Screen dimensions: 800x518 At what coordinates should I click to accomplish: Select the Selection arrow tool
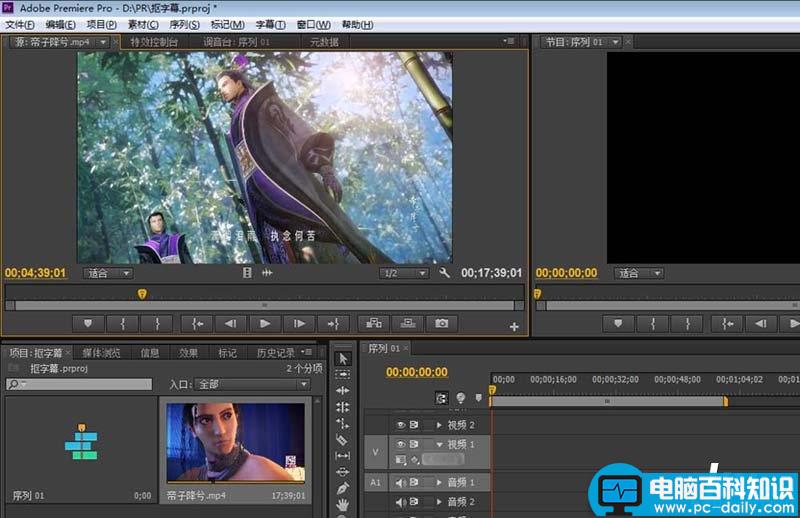click(343, 358)
